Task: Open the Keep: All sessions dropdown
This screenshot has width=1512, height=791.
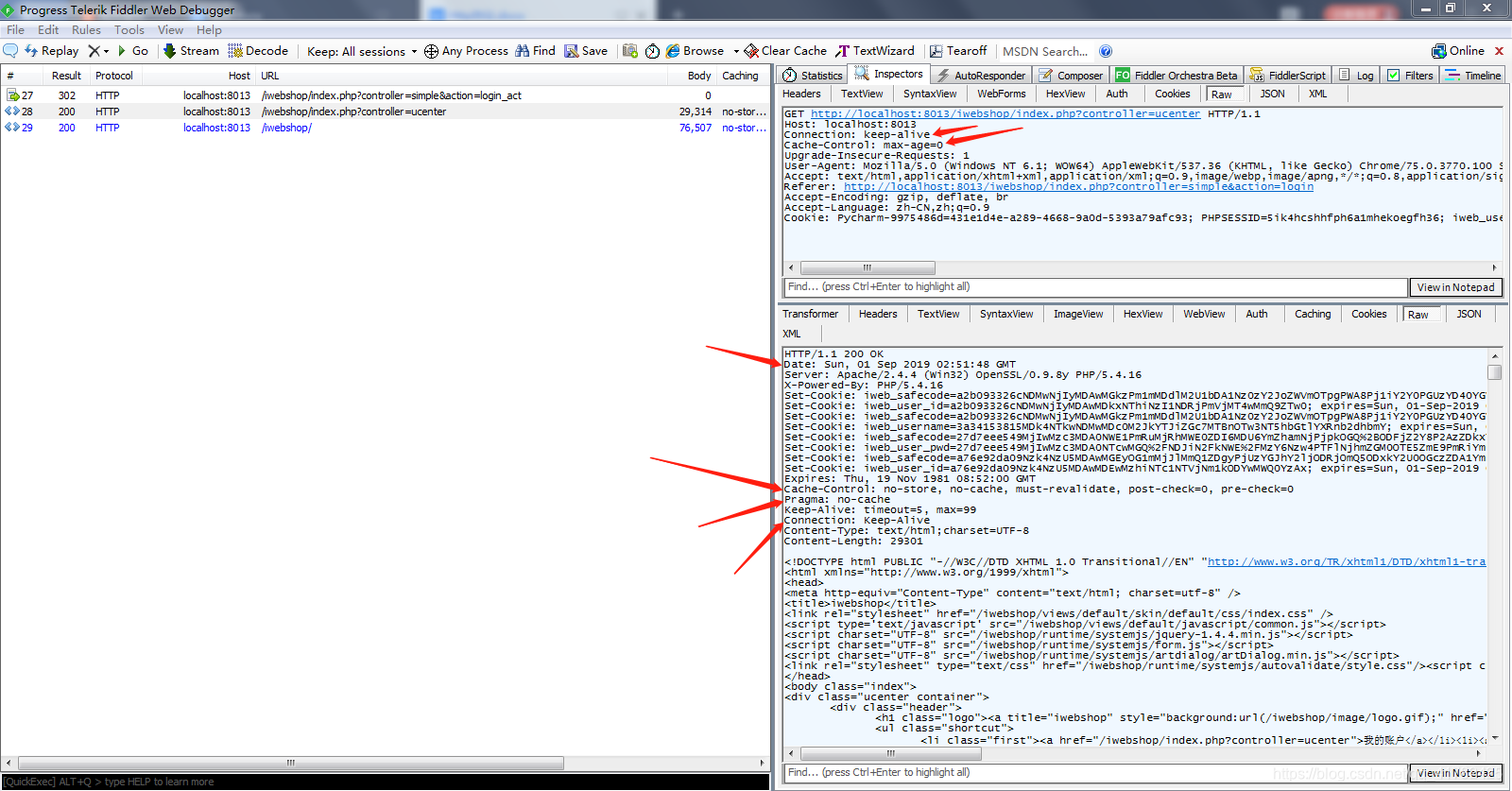Action: pyautogui.click(x=362, y=51)
